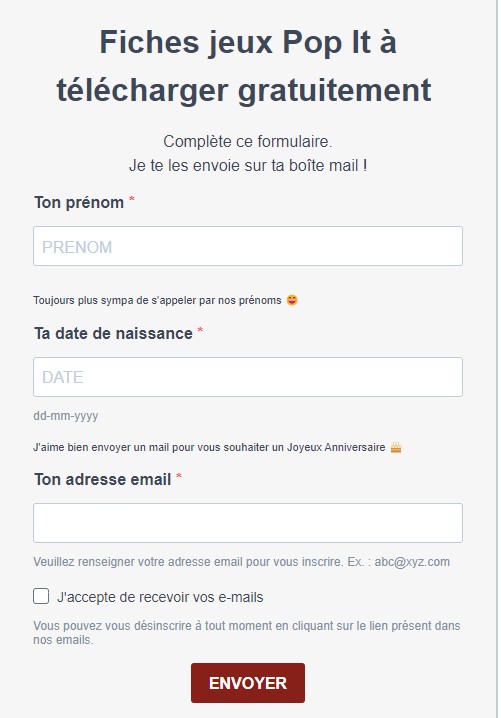Click the "Ta date de naissance" label

[114, 333]
